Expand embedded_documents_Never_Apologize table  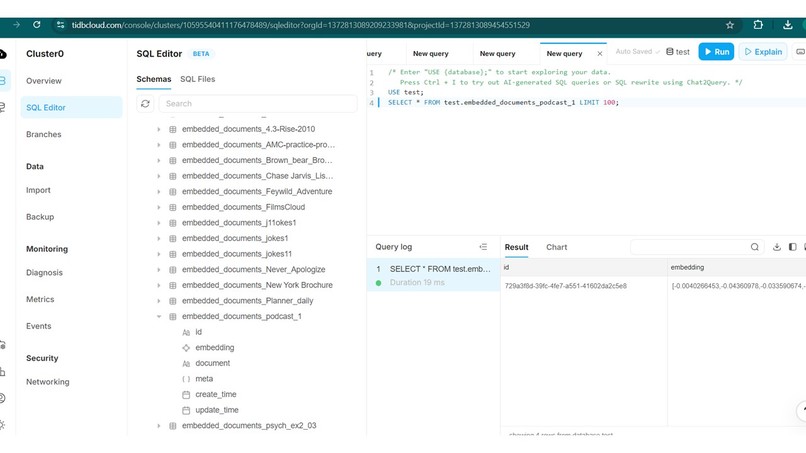coord(159,269)
